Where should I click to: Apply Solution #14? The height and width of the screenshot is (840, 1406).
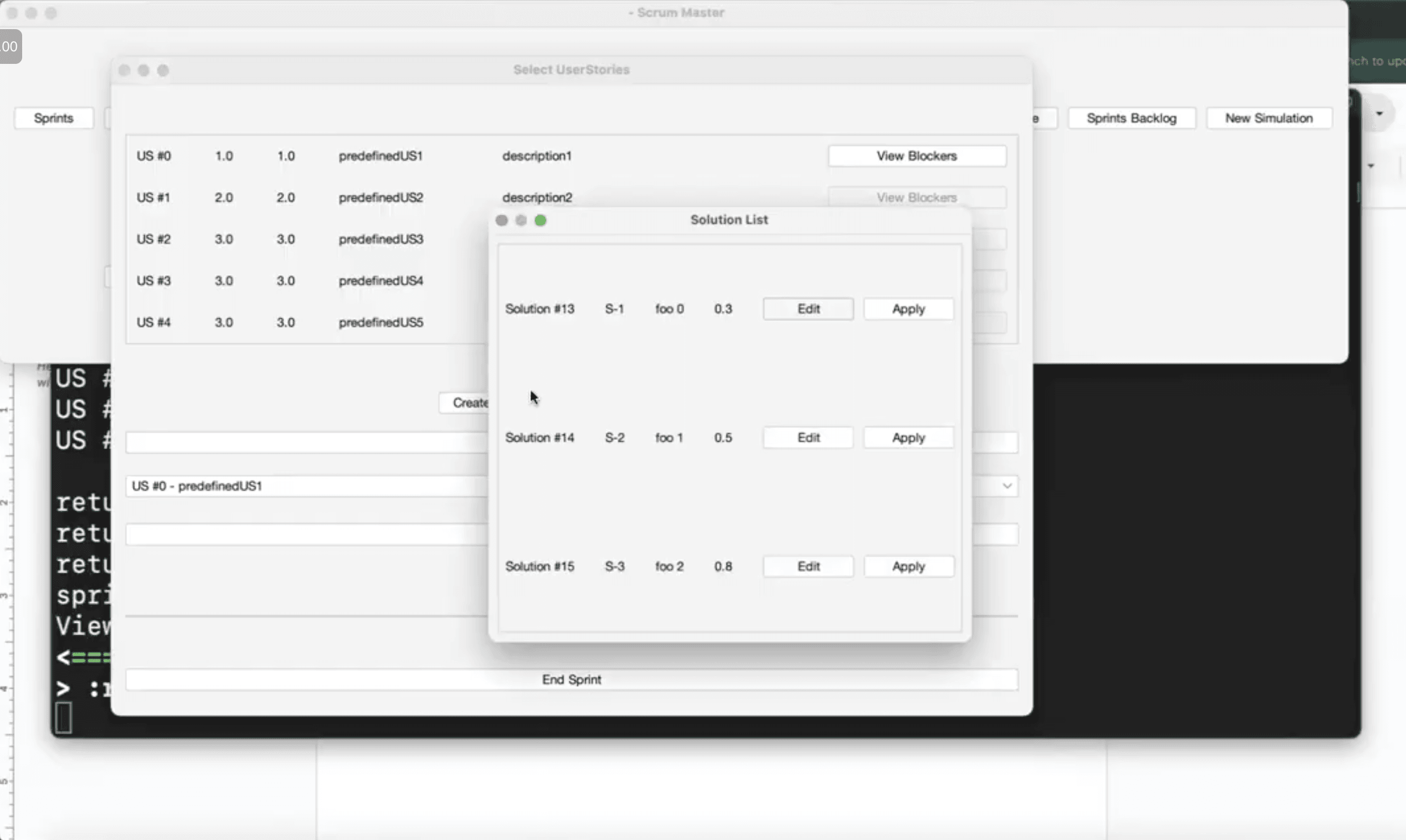point(908,437)
